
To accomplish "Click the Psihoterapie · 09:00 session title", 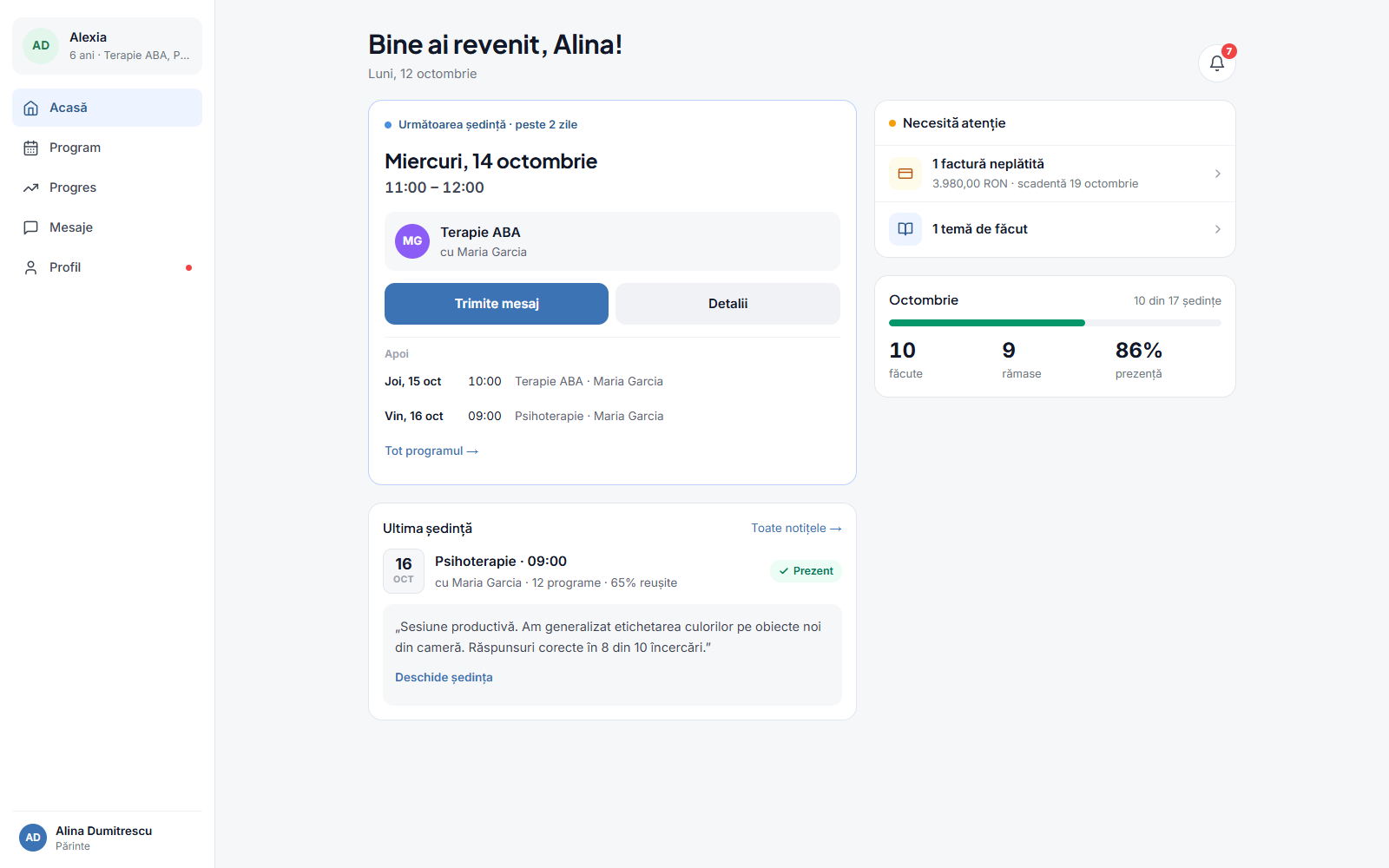I will pos(501,562).
